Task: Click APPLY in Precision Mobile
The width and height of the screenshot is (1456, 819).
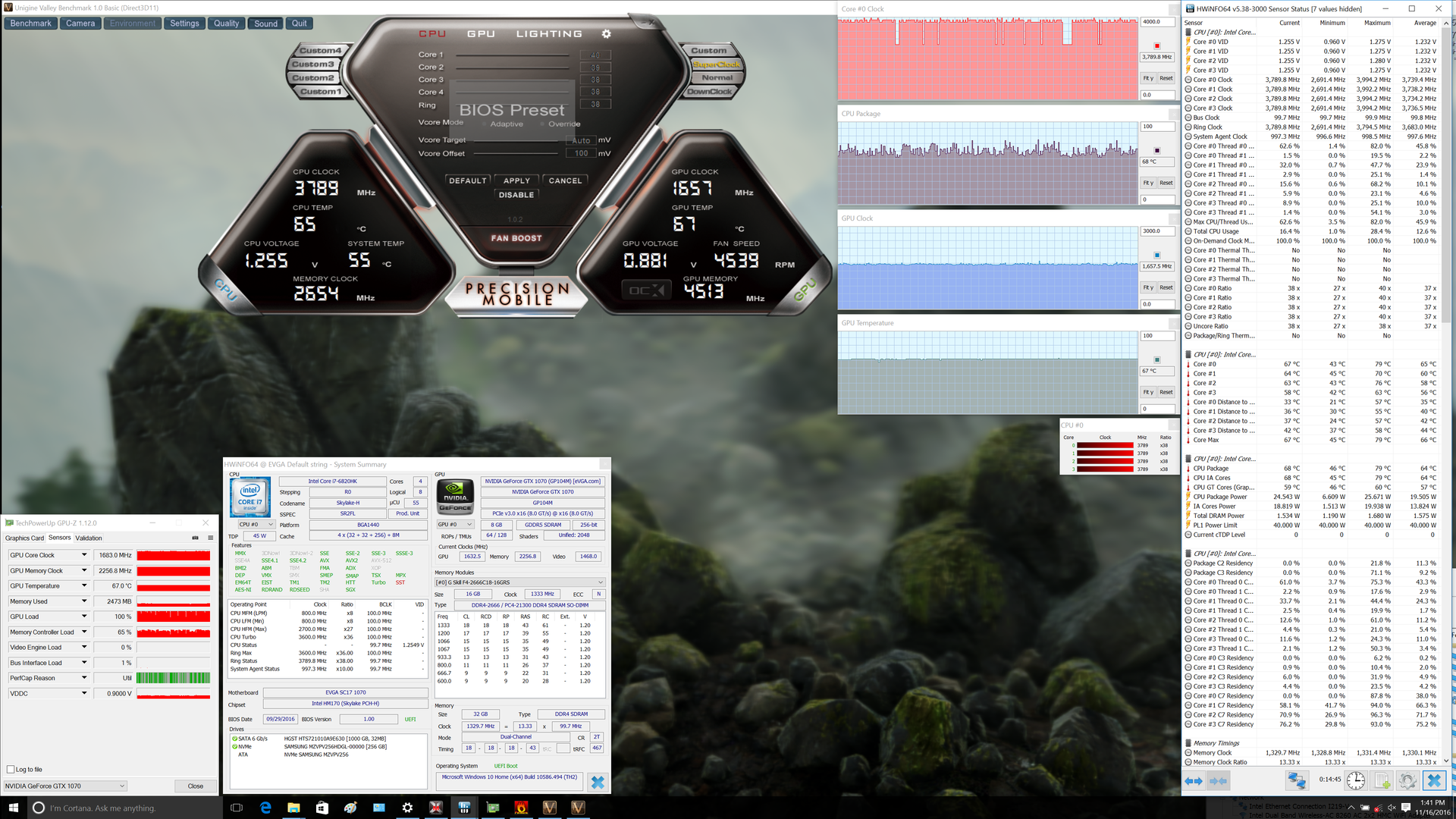Action: 516,180
